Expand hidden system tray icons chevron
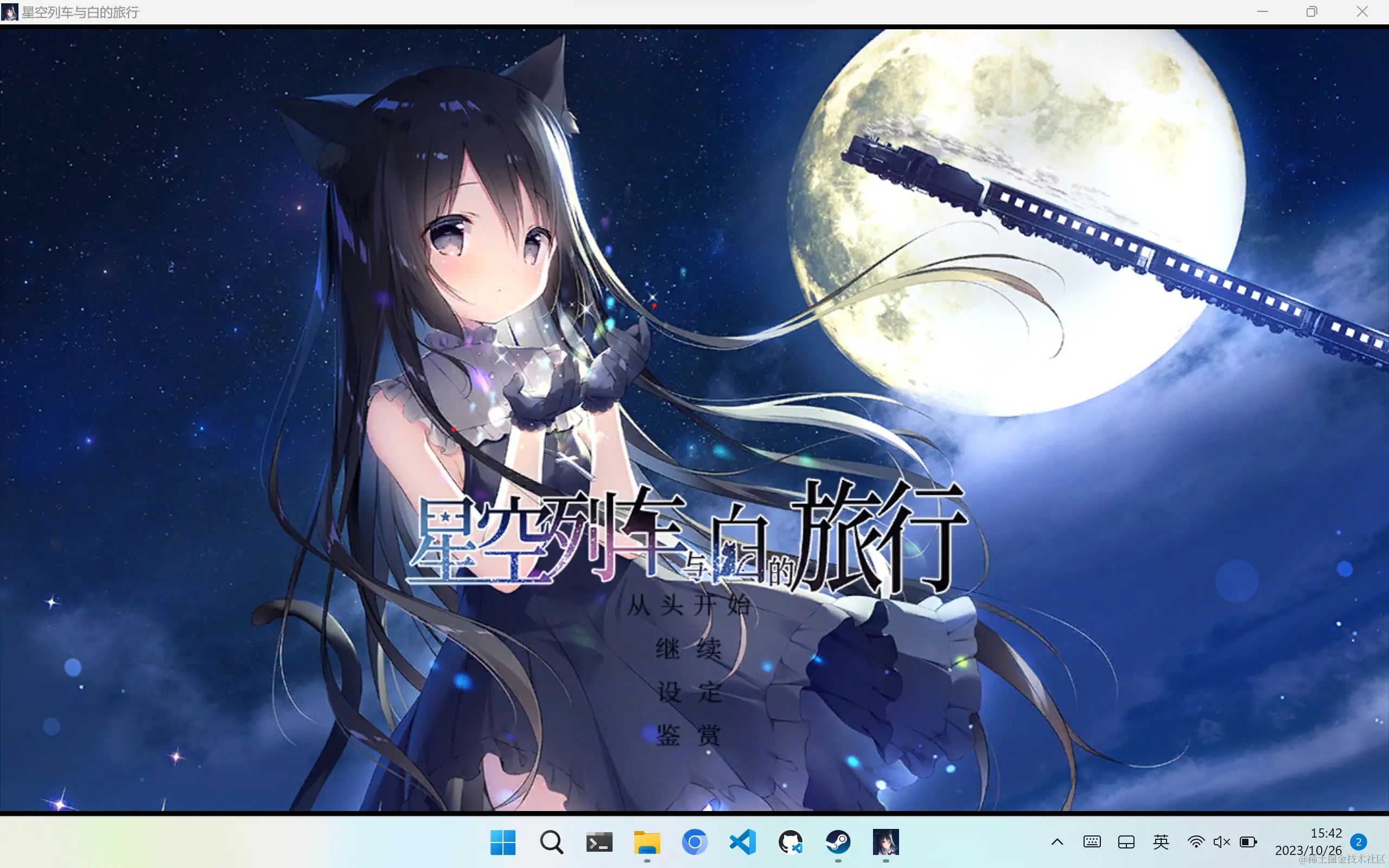Image resolution: width=1389 pixels, height=868 pixels. [x=1057, y=842]
